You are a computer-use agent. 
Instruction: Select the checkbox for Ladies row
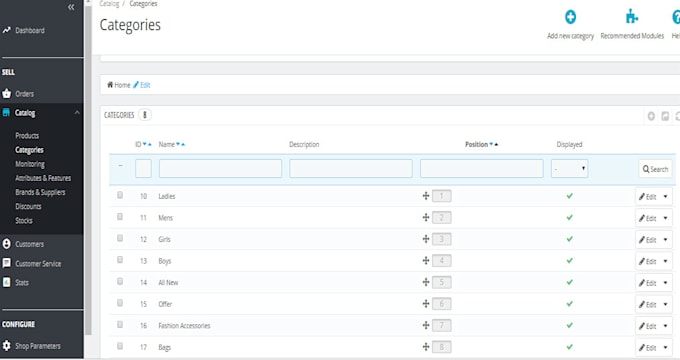120,195
